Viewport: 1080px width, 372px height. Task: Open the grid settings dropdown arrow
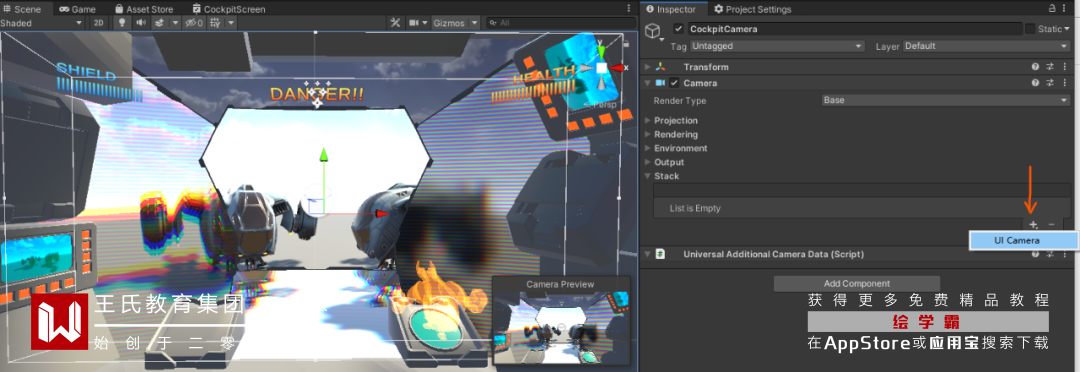tap(231, 23)
